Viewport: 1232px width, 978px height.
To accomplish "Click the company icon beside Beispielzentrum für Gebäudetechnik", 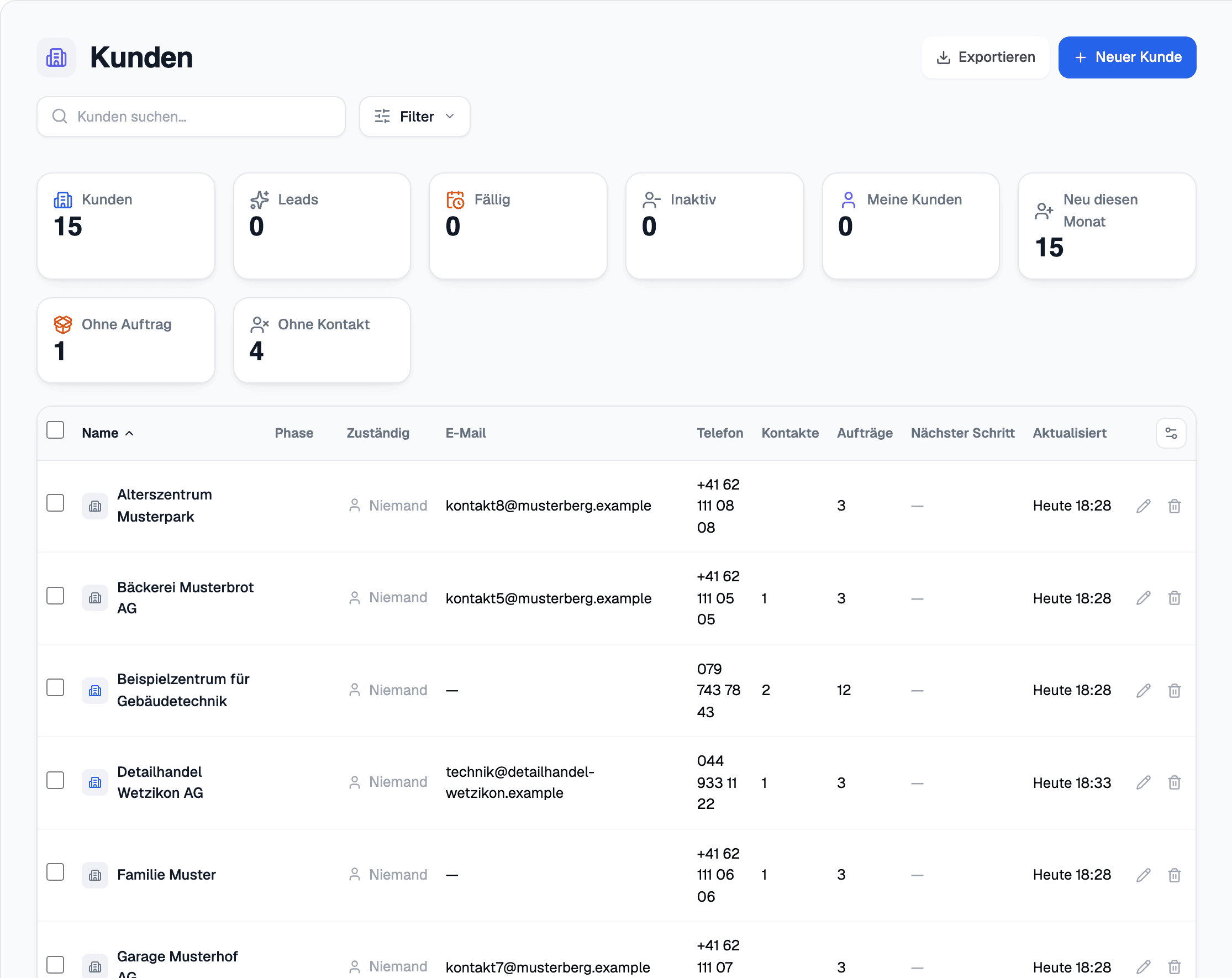I will [95, 691].
